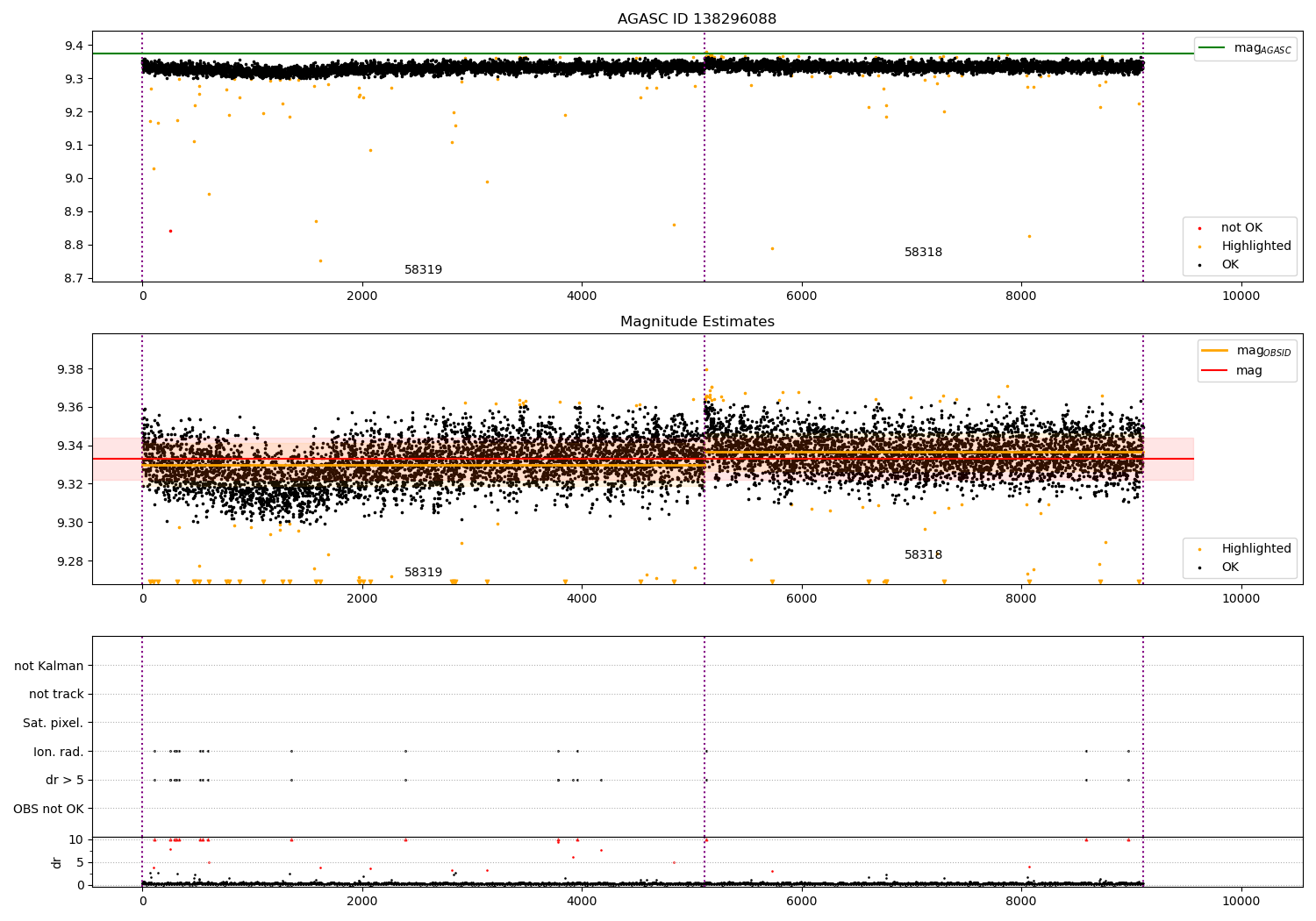
Task: Click the mag OBSID legend label
Action: 1264,351
